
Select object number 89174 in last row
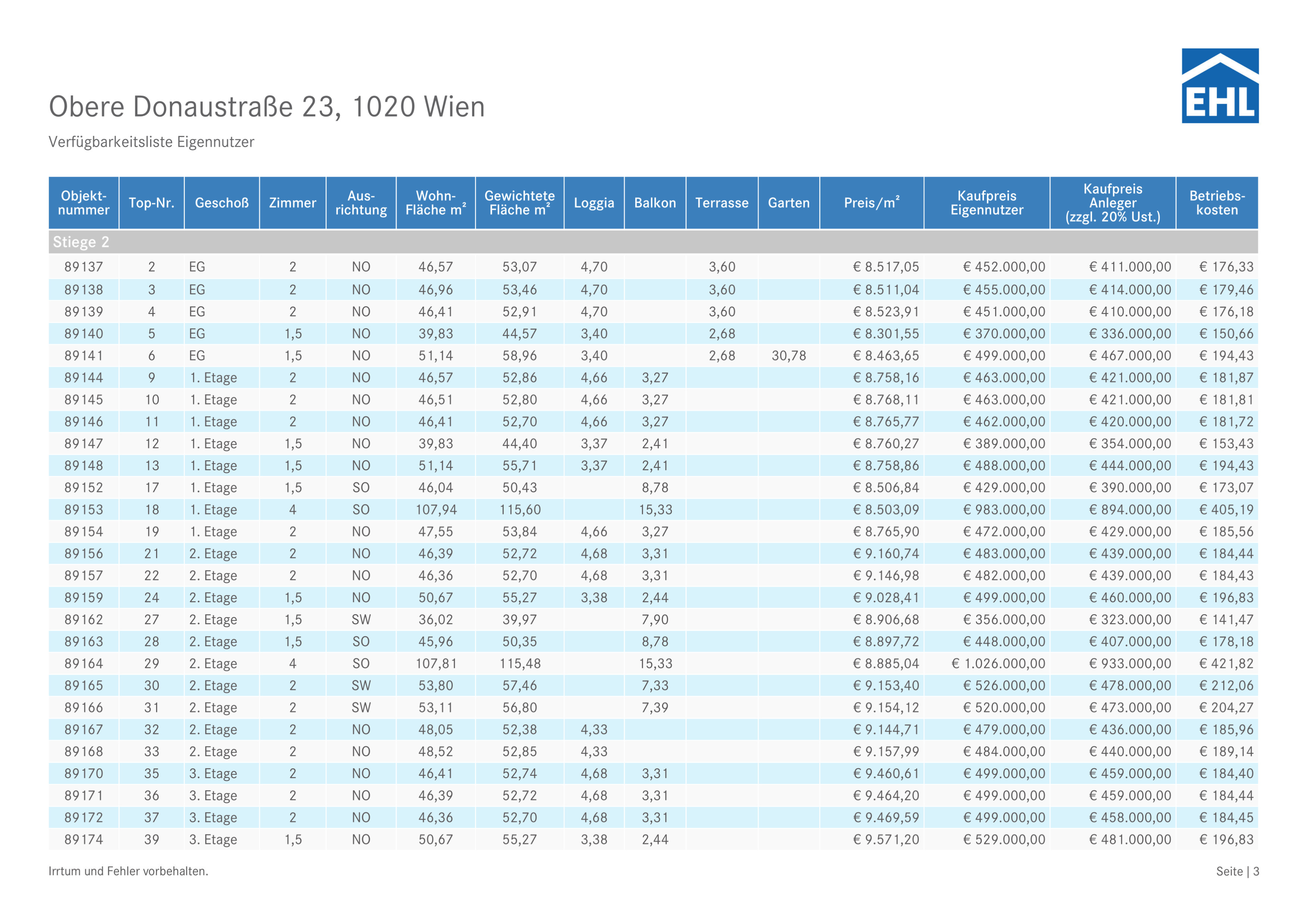point(84,840)
